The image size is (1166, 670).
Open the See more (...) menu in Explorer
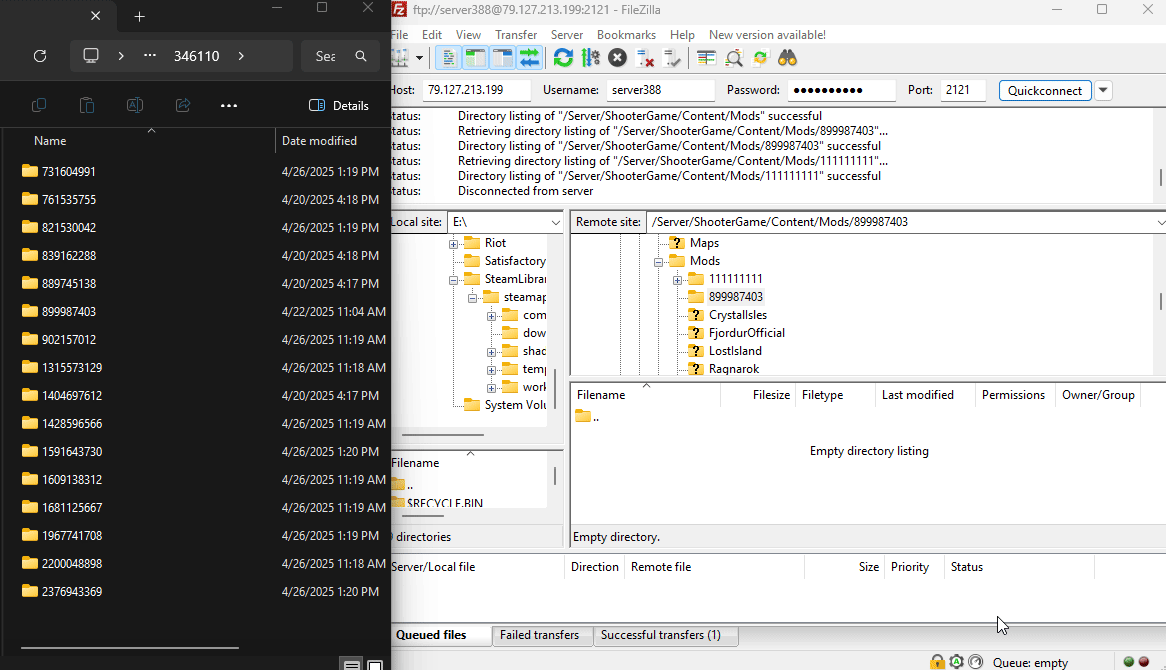[x=229, y=106]
